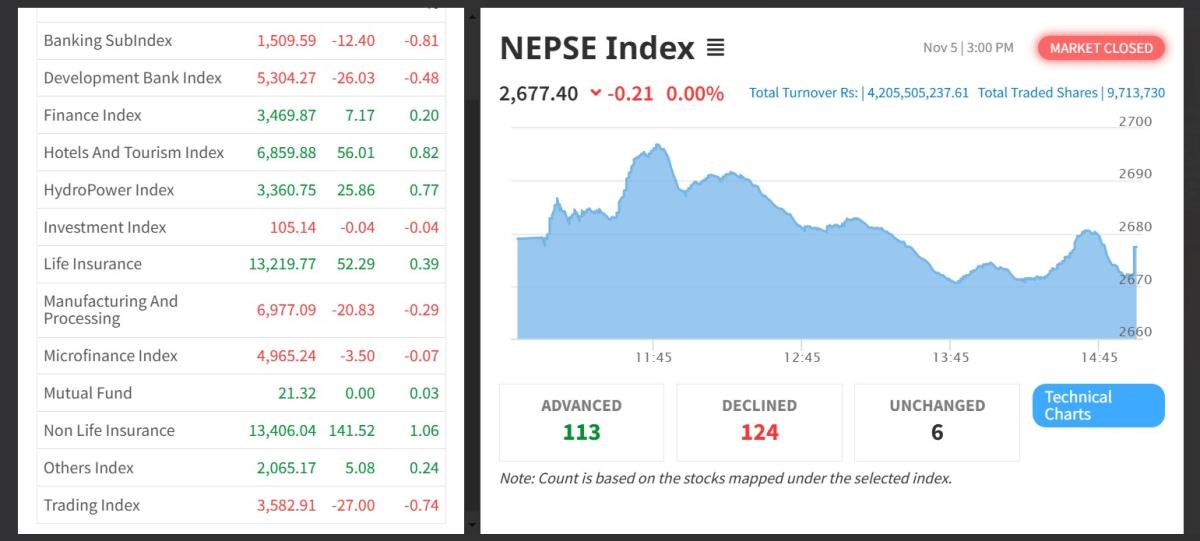Click the ADVANCED 113 stocks box
This screenshot has height=541, width=1200.
coord(581,421)
